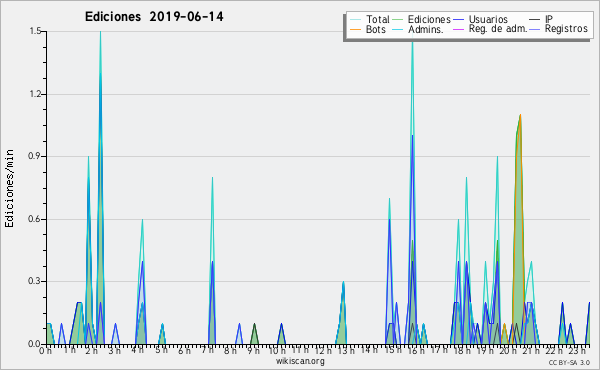Click the 2 h tick label
This screenshot has height=370, width=600.
91,350
